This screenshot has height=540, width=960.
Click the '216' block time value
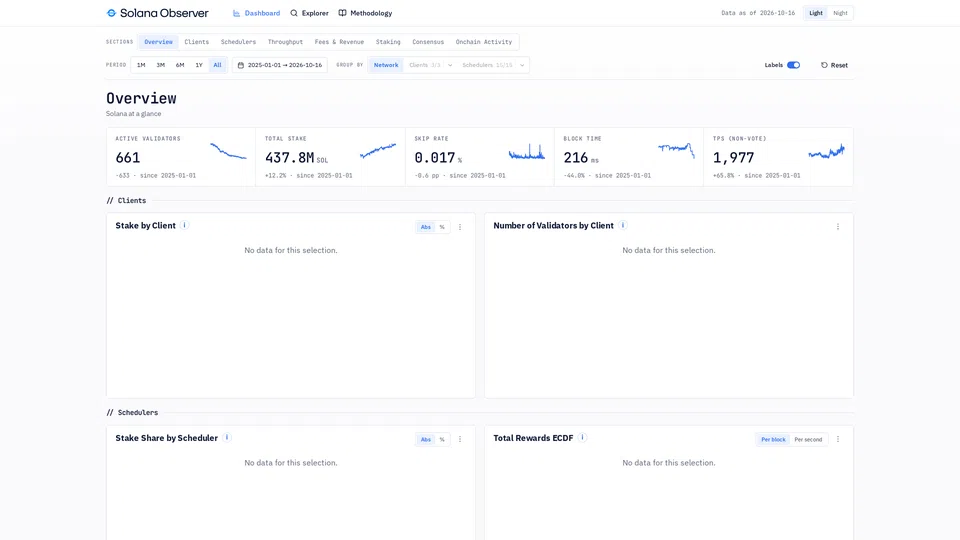coord(576,158)
